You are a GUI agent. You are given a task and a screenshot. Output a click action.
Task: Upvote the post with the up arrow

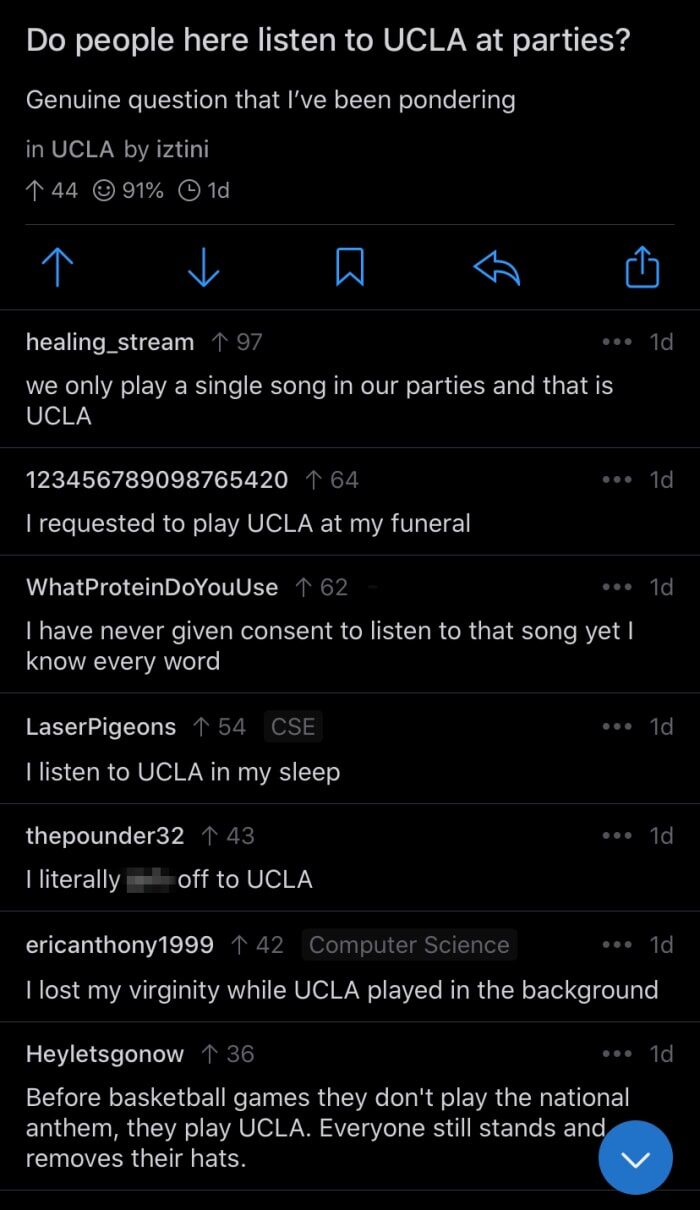[x=58, y=267]
